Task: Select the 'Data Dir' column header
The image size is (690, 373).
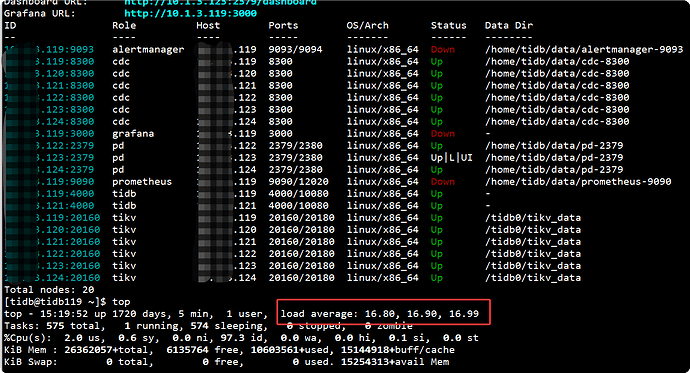Action: [509, 26]
